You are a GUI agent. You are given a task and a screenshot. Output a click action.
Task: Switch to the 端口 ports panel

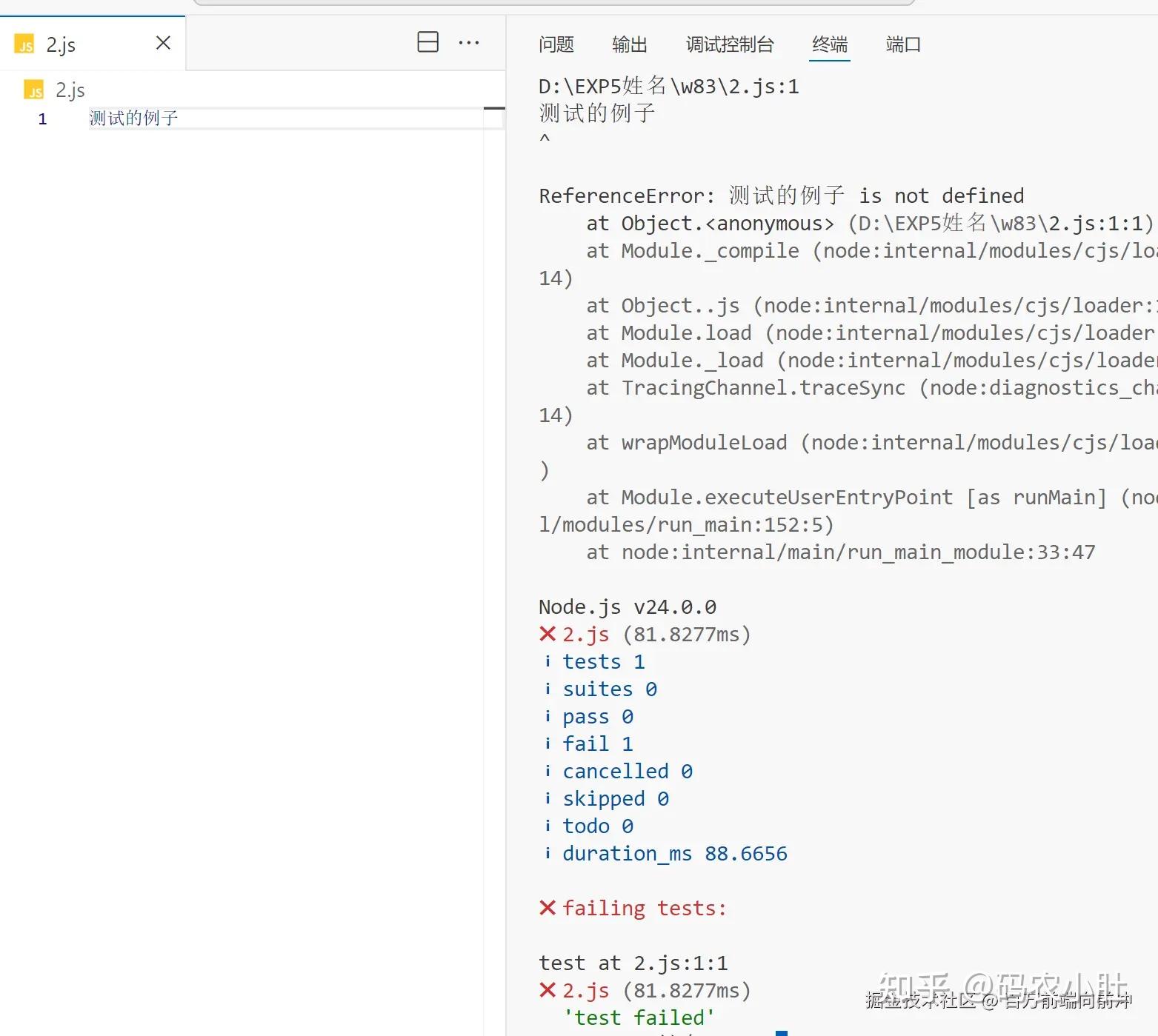902,44
